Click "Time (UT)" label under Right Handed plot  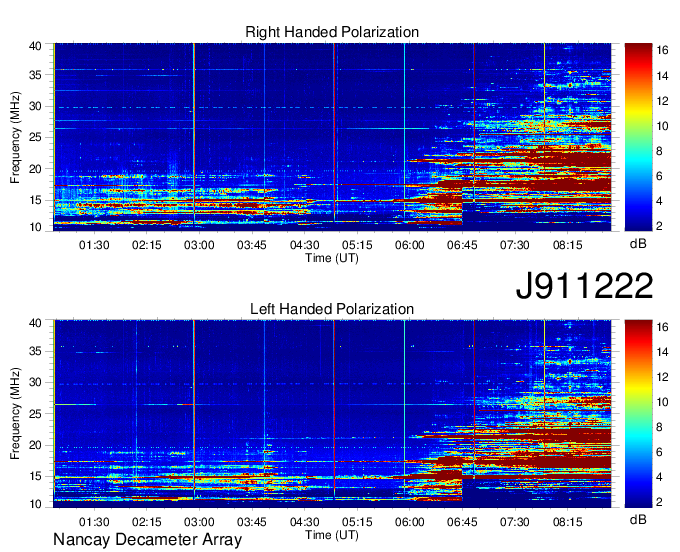[x=332, y=258]
